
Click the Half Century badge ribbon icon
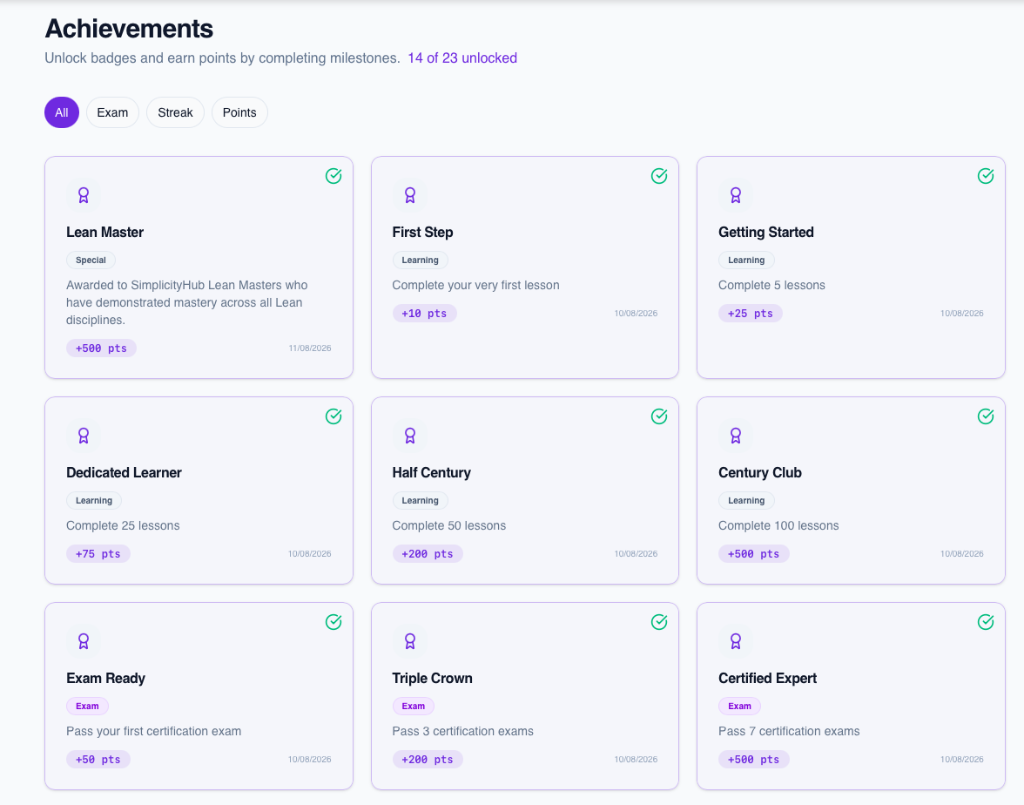point(409,435)
